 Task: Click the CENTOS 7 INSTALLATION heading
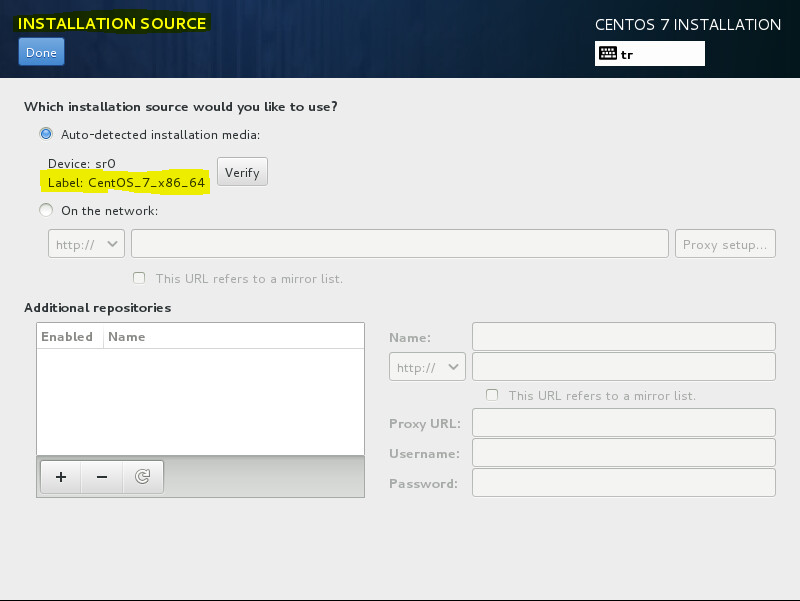(688, 24)
